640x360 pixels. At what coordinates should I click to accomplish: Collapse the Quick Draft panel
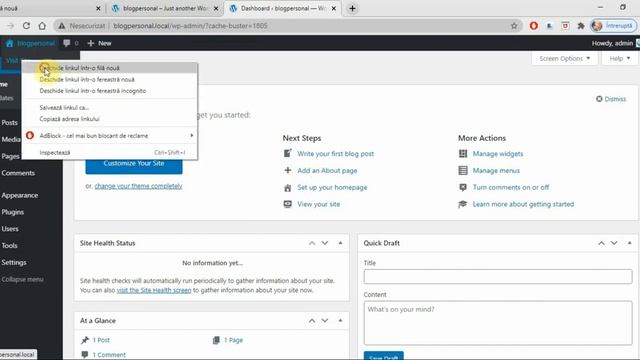(x=630, y=243)
